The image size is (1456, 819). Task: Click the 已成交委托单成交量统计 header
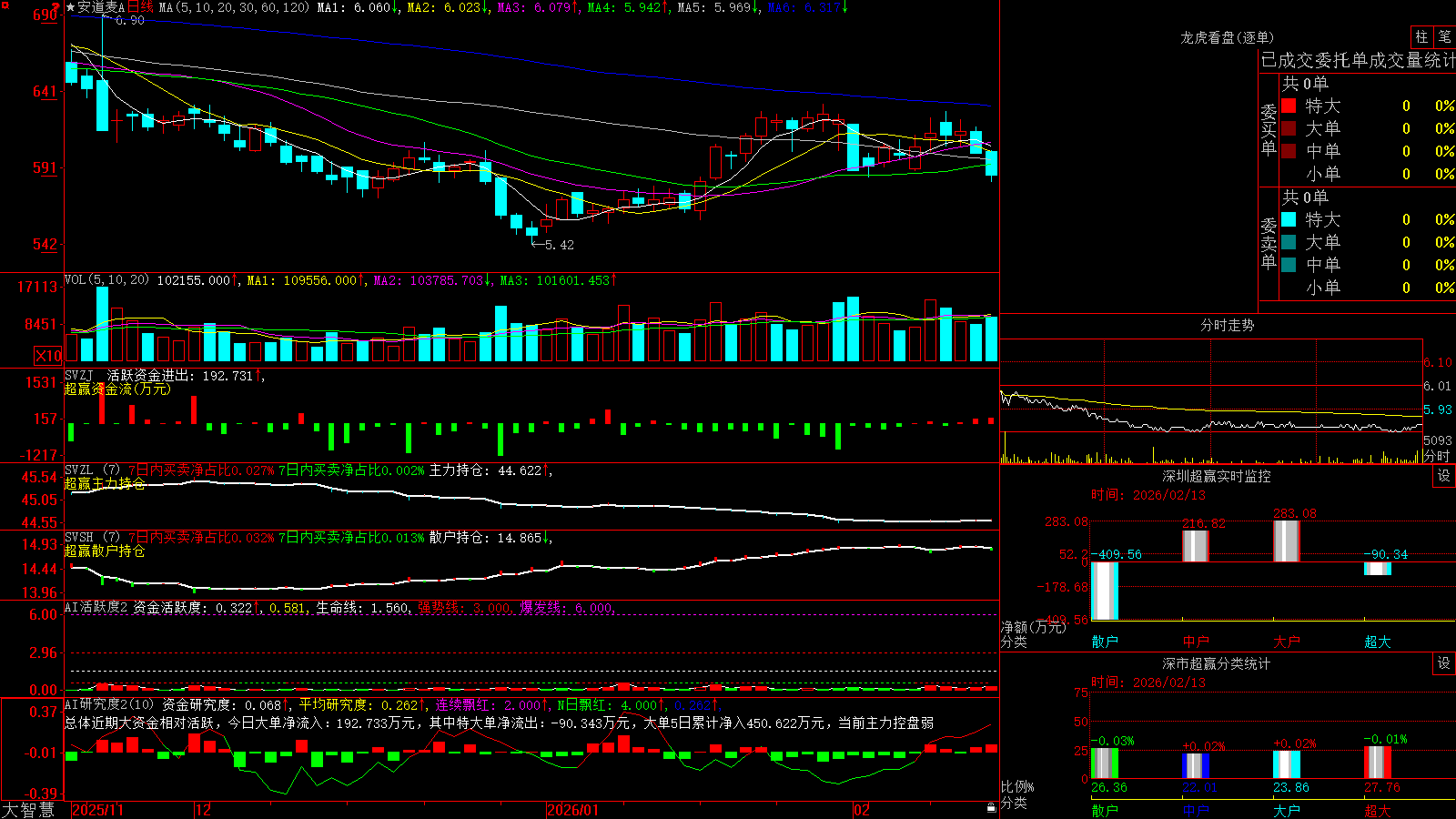pos(1358,60)
